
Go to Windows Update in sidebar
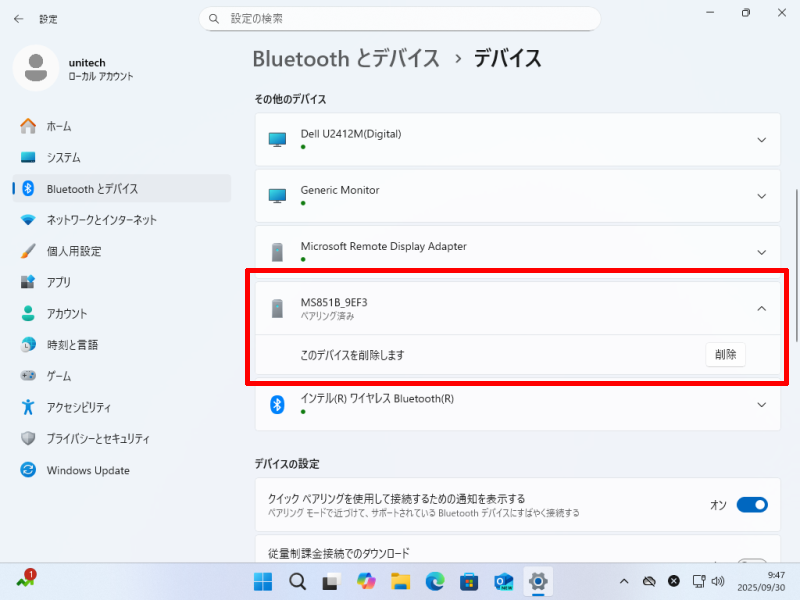click(88, 470)
